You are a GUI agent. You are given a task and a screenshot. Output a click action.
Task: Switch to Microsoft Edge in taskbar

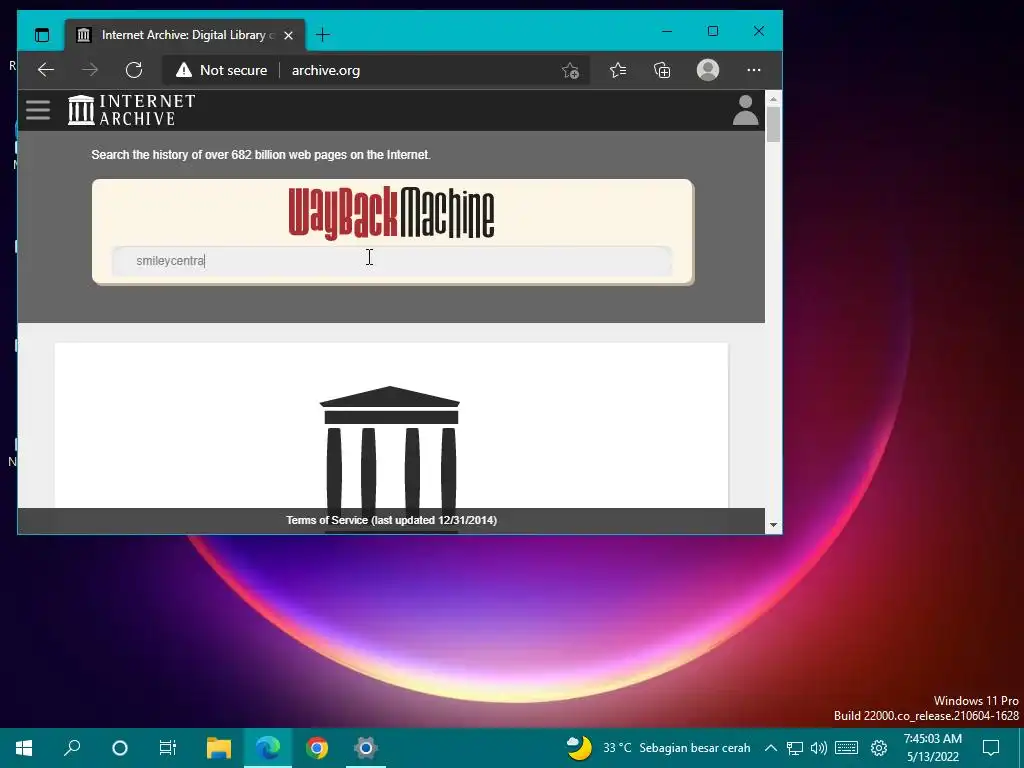click(x=268, y=748)
